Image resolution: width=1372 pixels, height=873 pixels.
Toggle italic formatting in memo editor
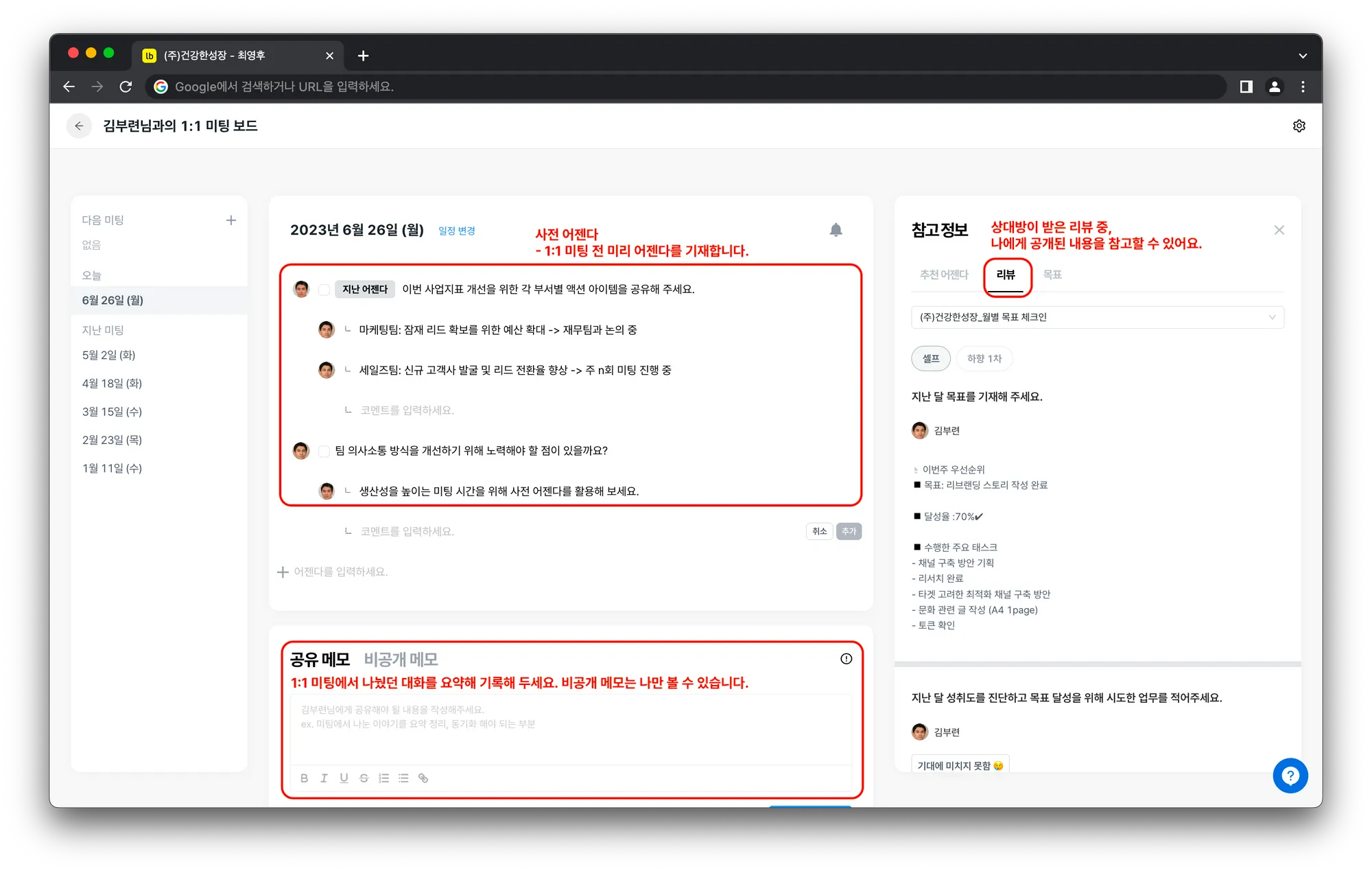tap(324, 778)
